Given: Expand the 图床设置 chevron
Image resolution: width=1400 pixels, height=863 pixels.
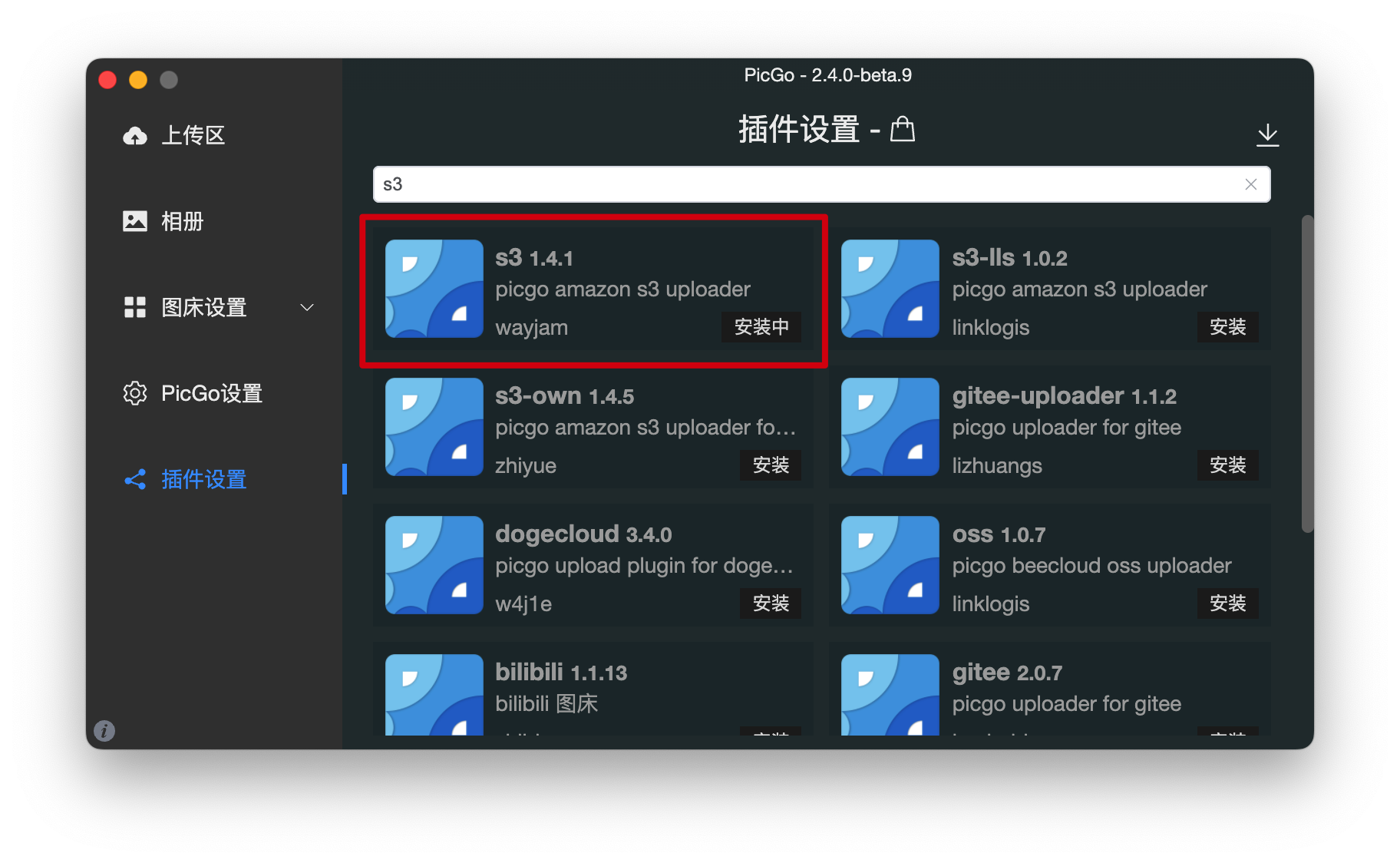Looking at the screenshot, I should tap(307, 308).
